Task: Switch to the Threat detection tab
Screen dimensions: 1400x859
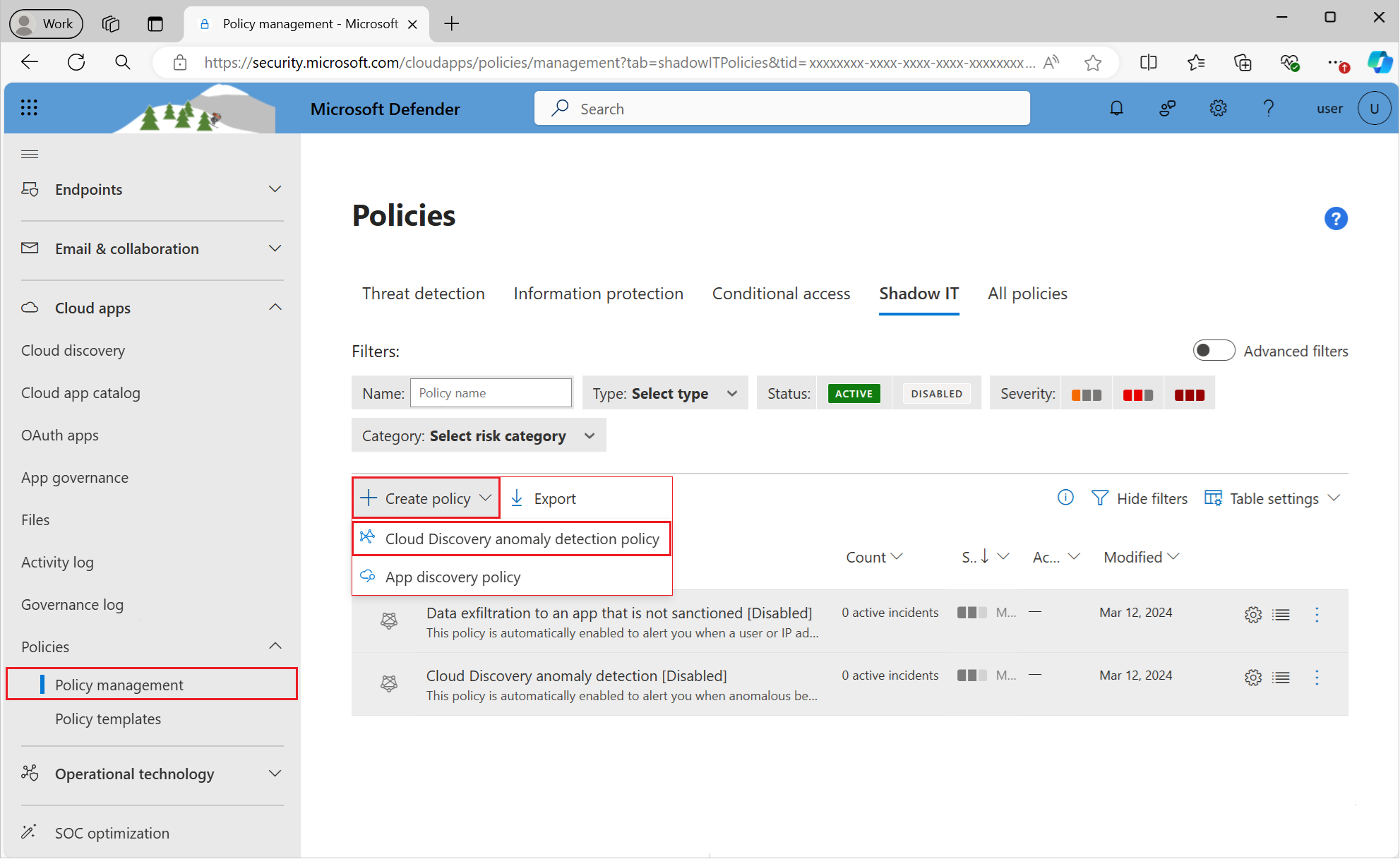Action: click(424, 293)
